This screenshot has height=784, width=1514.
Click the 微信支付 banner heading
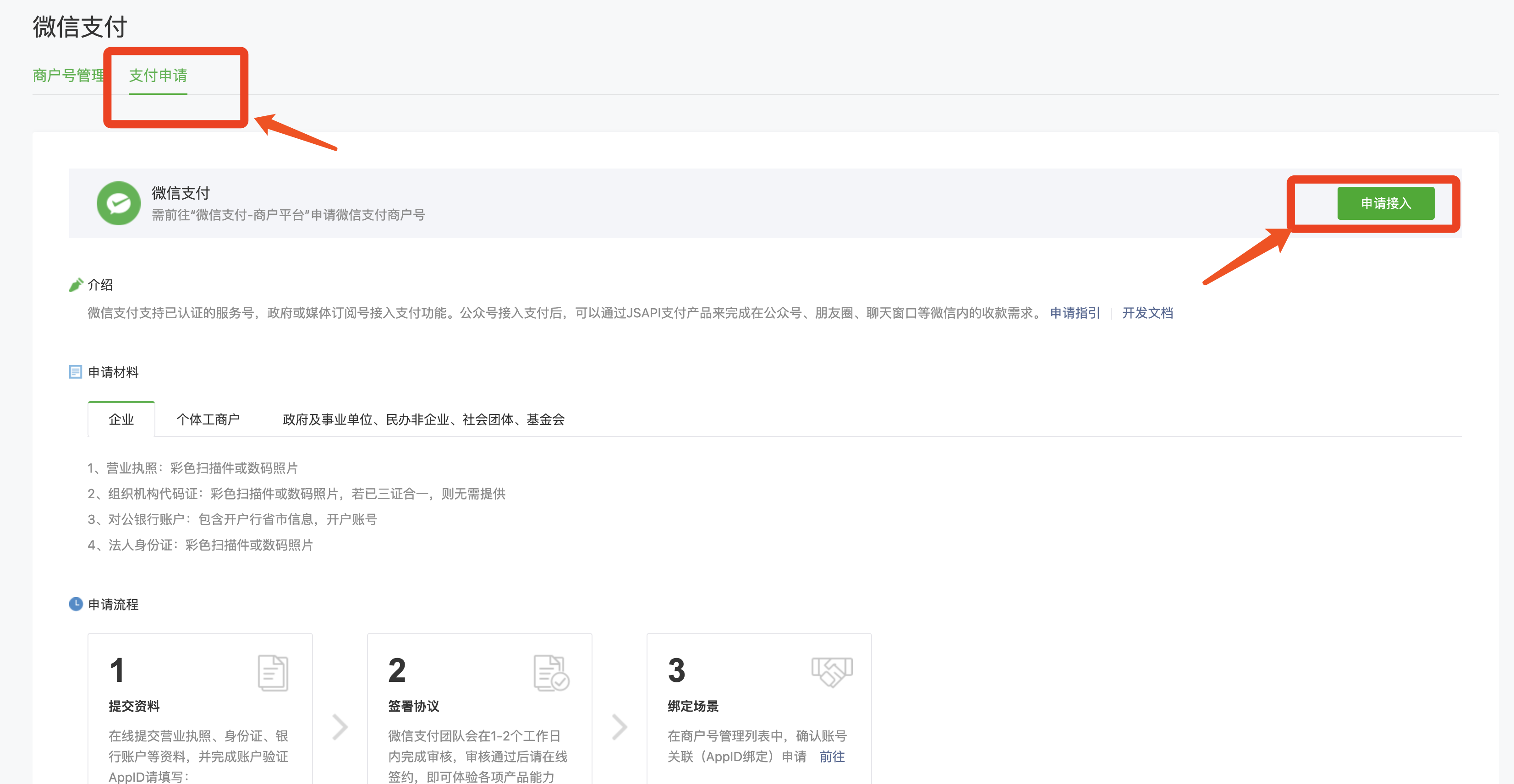[x=181, y=193]
